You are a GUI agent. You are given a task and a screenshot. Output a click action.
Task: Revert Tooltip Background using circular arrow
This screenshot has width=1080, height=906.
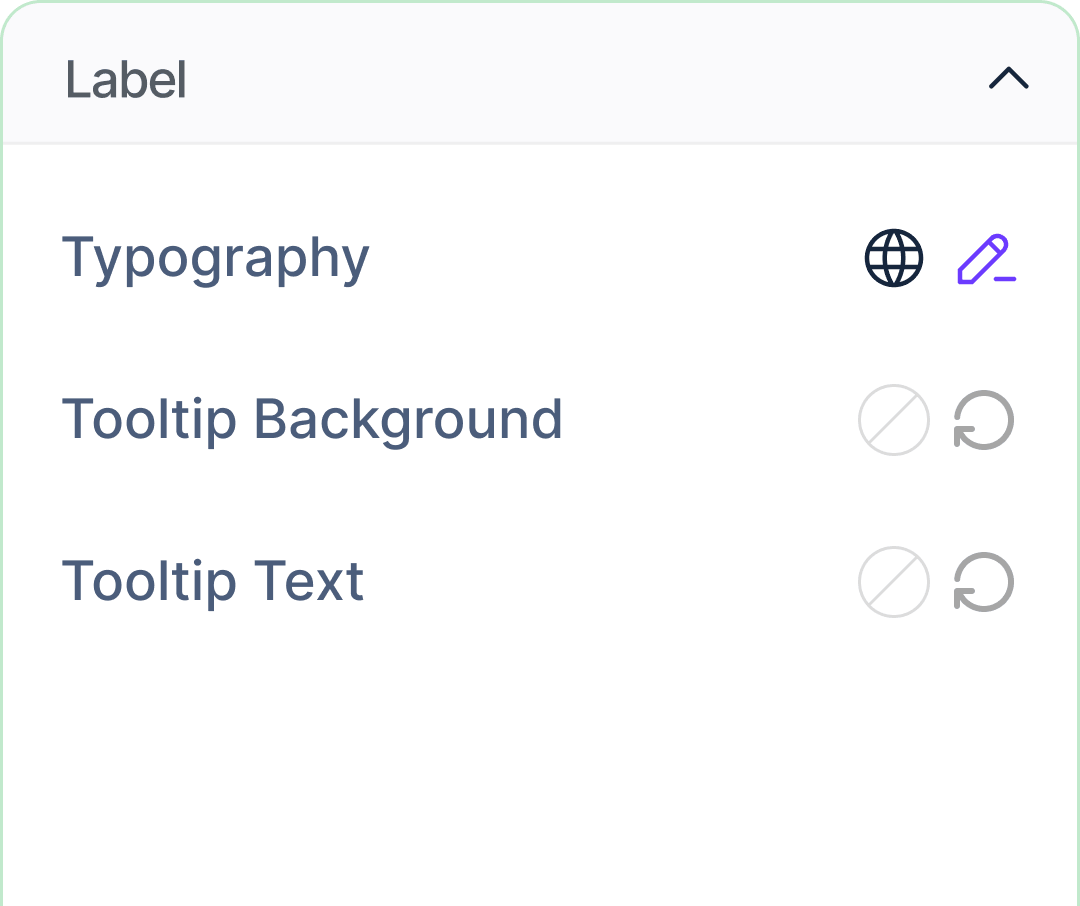(x=984, y=420)
